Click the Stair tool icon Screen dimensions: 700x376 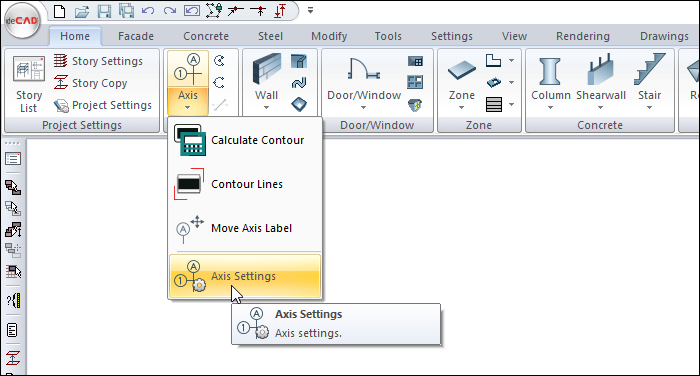[x=649, y=70]
